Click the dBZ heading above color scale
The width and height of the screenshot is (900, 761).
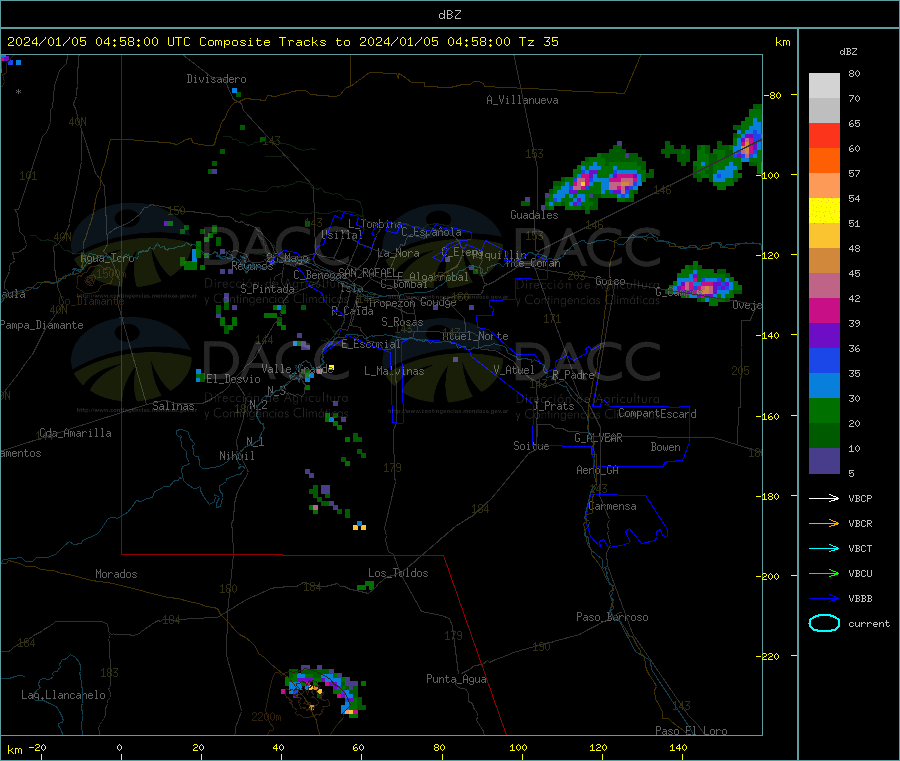pos(848,52)
